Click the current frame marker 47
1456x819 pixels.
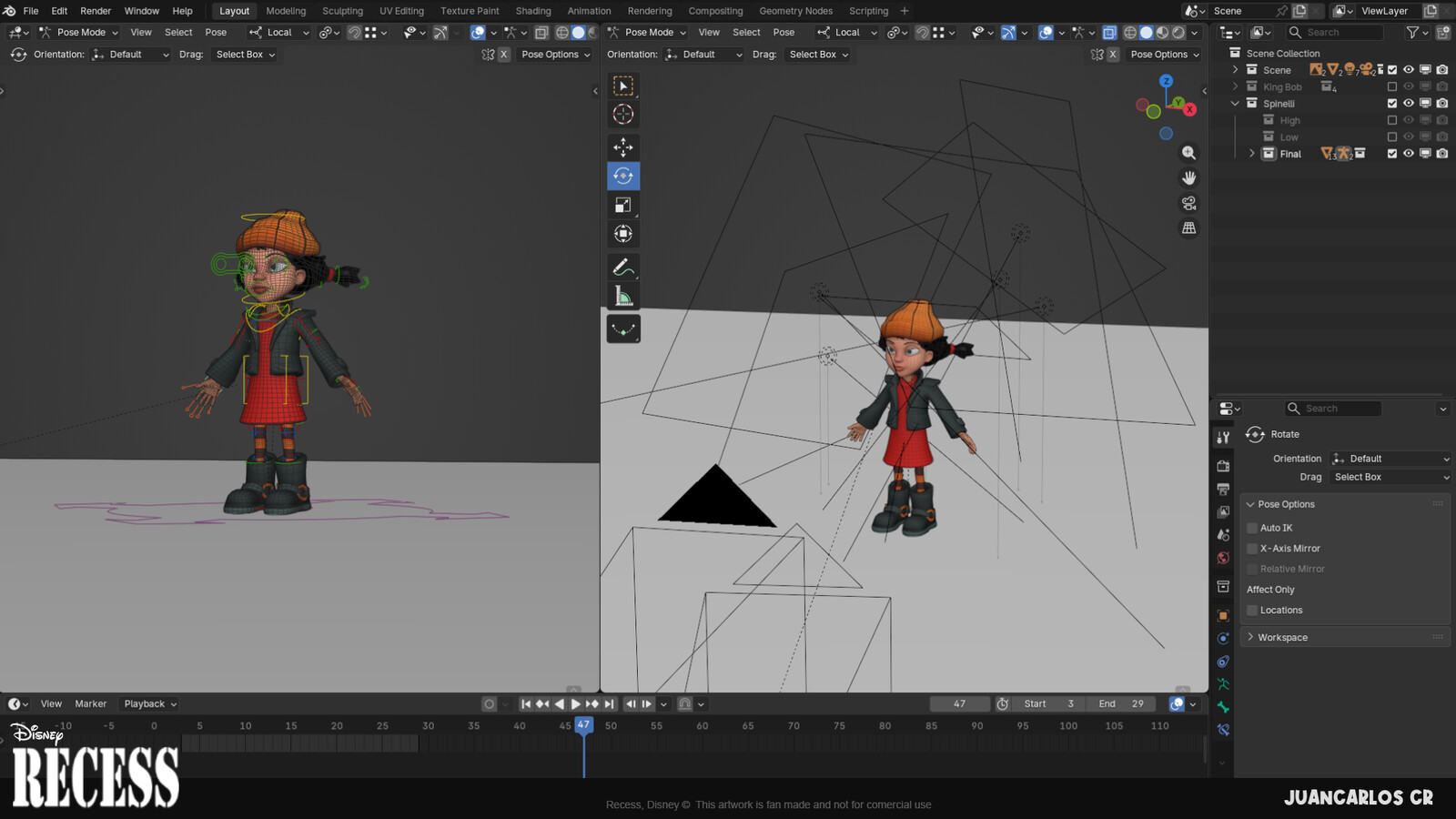click(583, 725)
